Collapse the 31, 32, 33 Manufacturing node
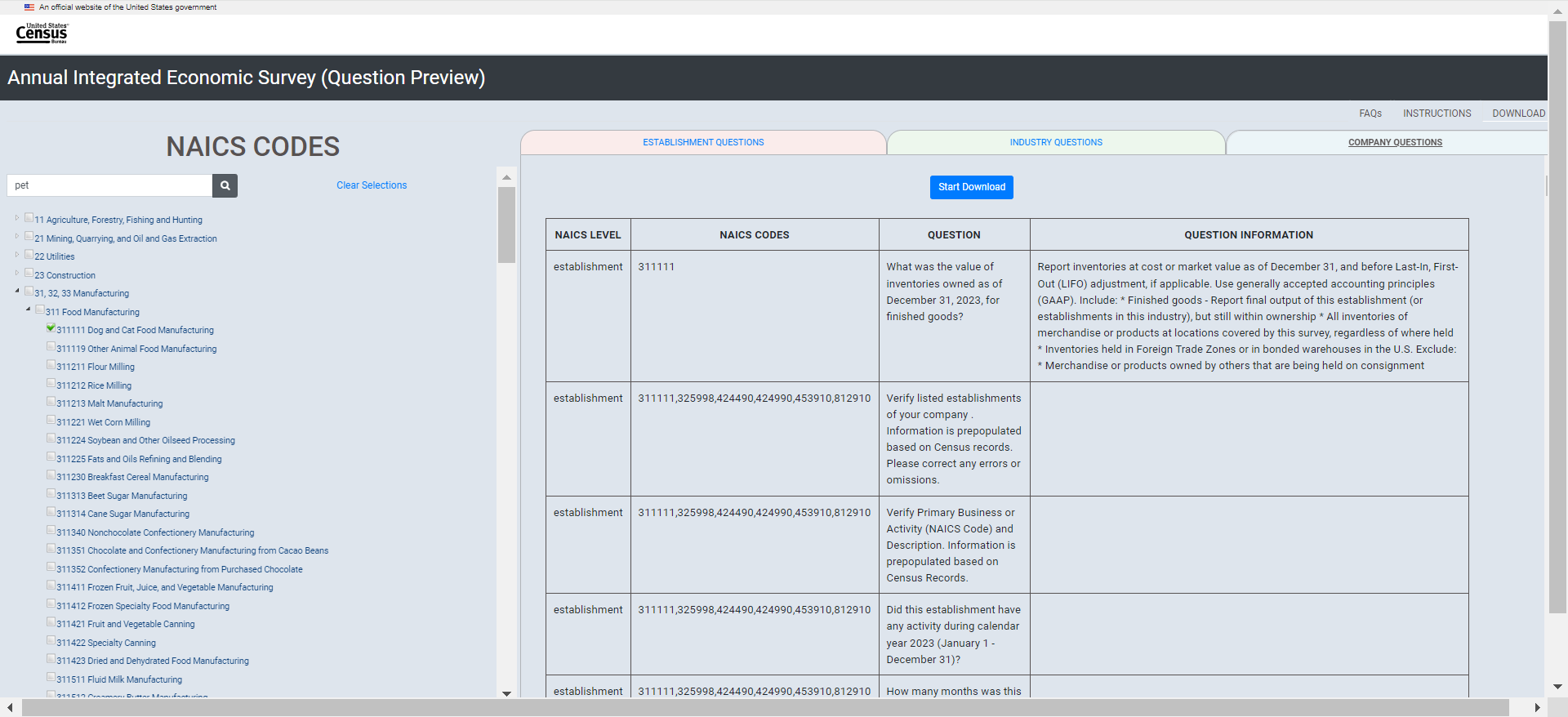Viewport: 1568px width, 717px height. 17,291
